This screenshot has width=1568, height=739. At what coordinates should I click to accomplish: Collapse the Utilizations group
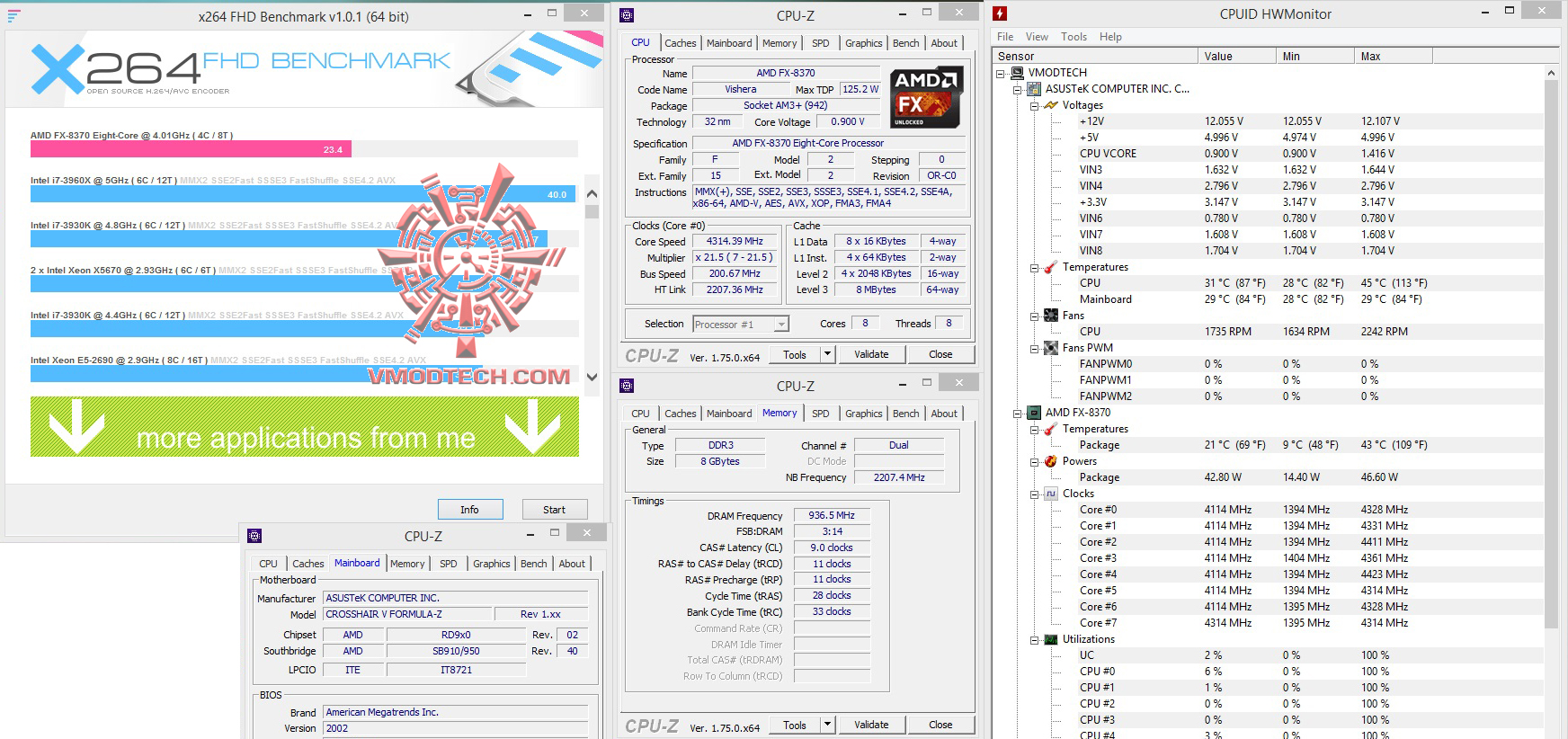tap(1034, 639)
